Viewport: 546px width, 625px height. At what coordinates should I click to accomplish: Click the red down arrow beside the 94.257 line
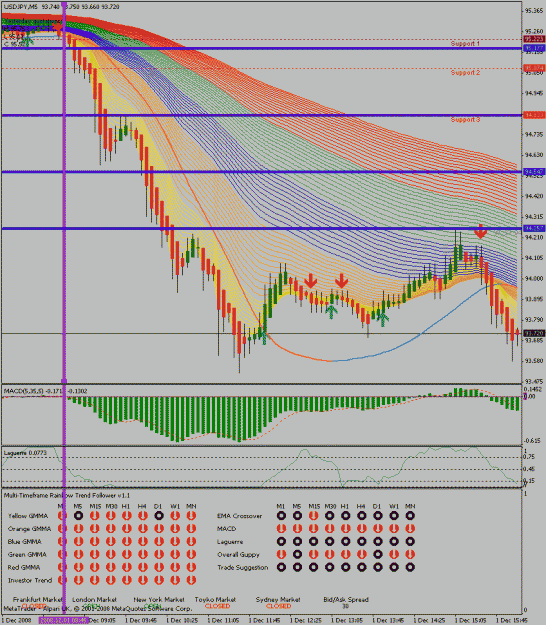tap(481, 232)
